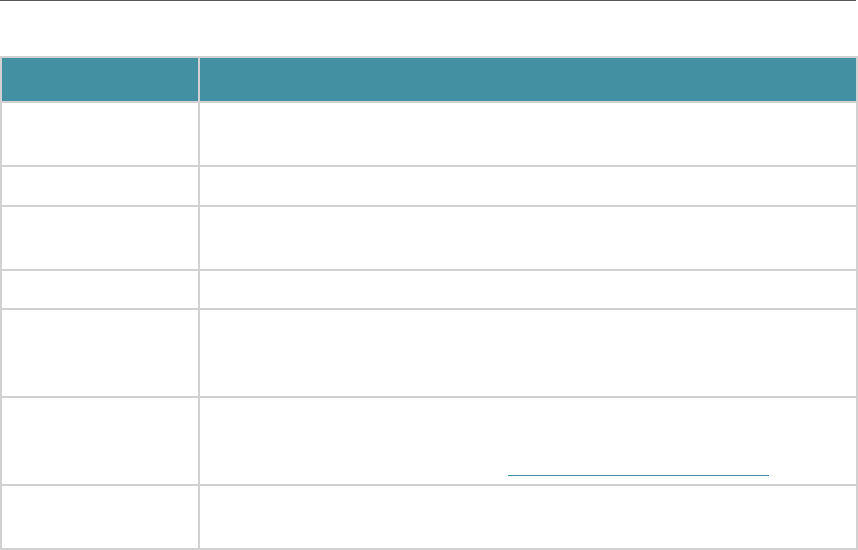Click the fourth row's right cell
This screenshot has height=550, width=858.
pyautogui.click(x=527, y=288)
